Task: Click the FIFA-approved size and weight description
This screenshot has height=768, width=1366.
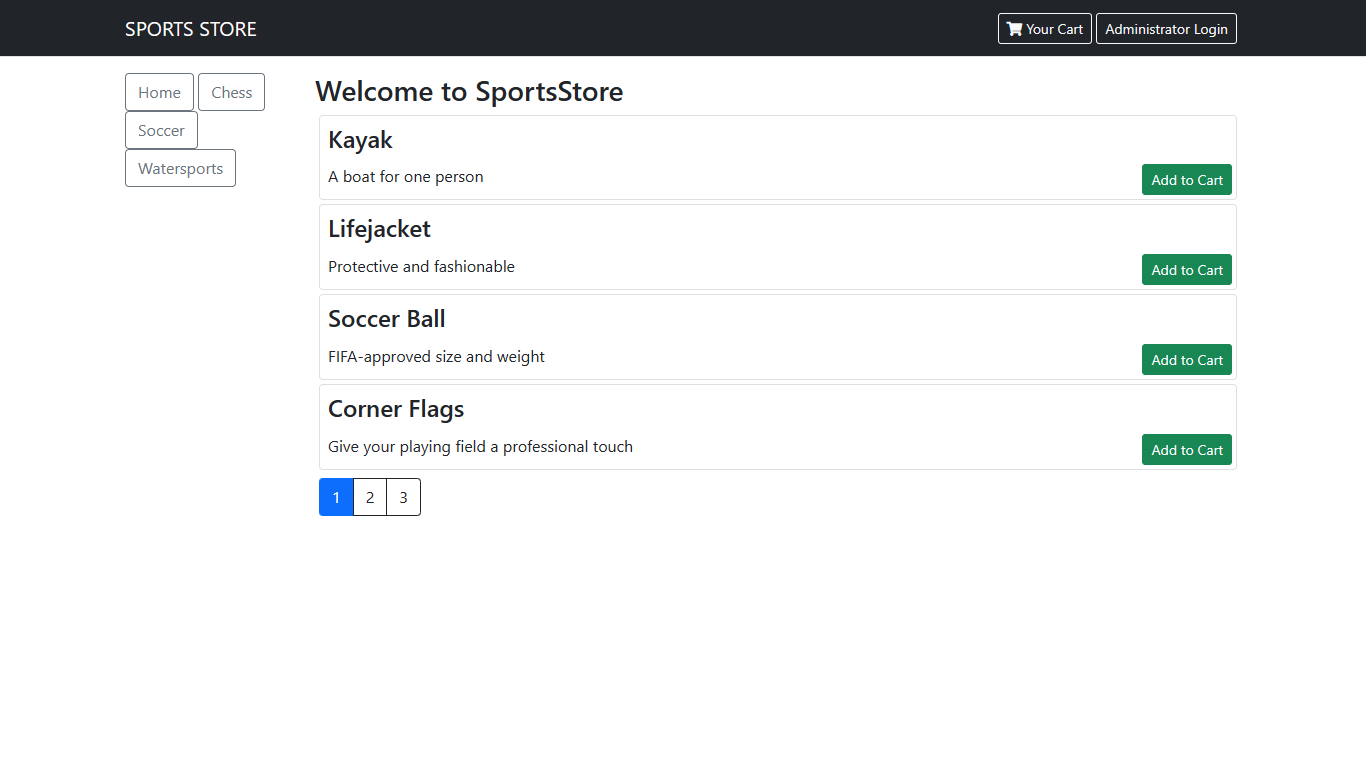Action: (436, 357)
